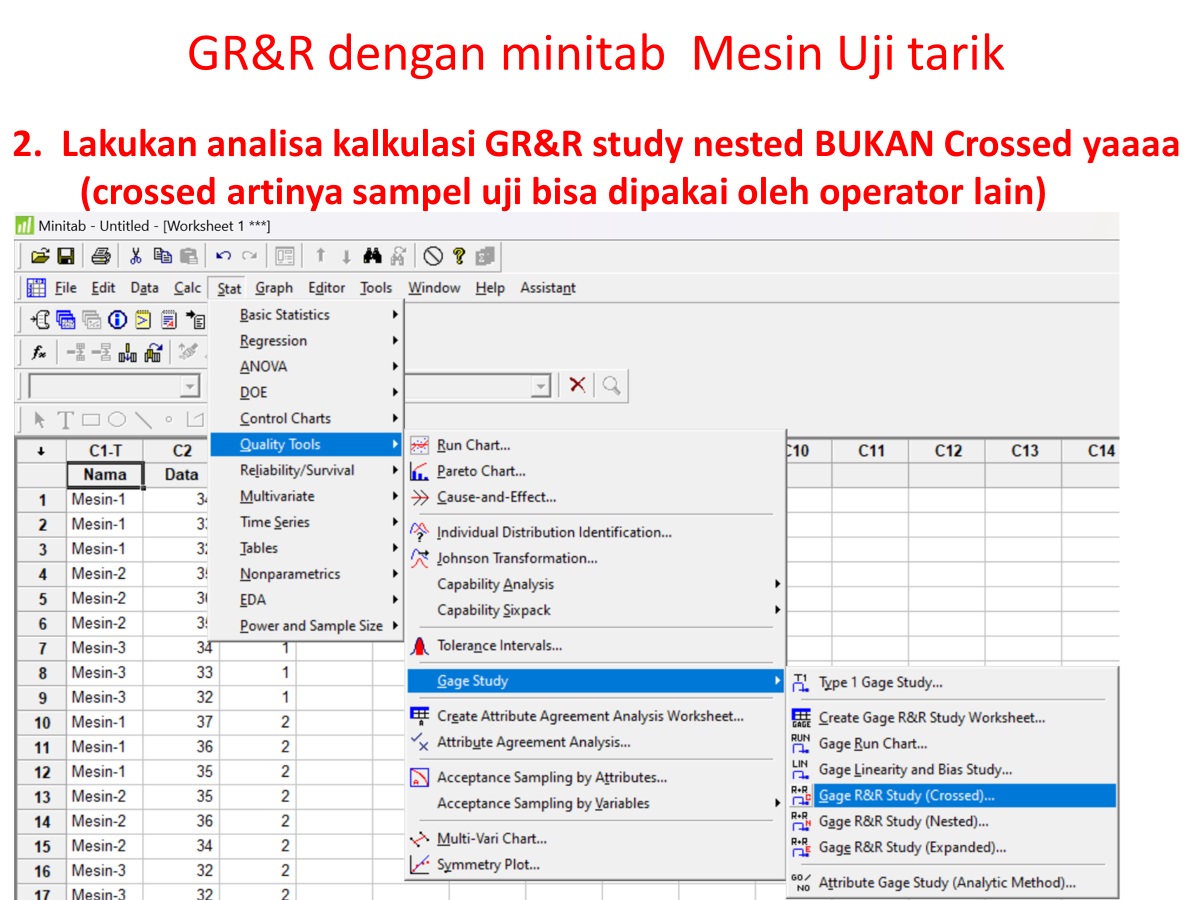Cut selection using the scissors icon
This screenshot has width=1200, height=900.
click(136, 254)
